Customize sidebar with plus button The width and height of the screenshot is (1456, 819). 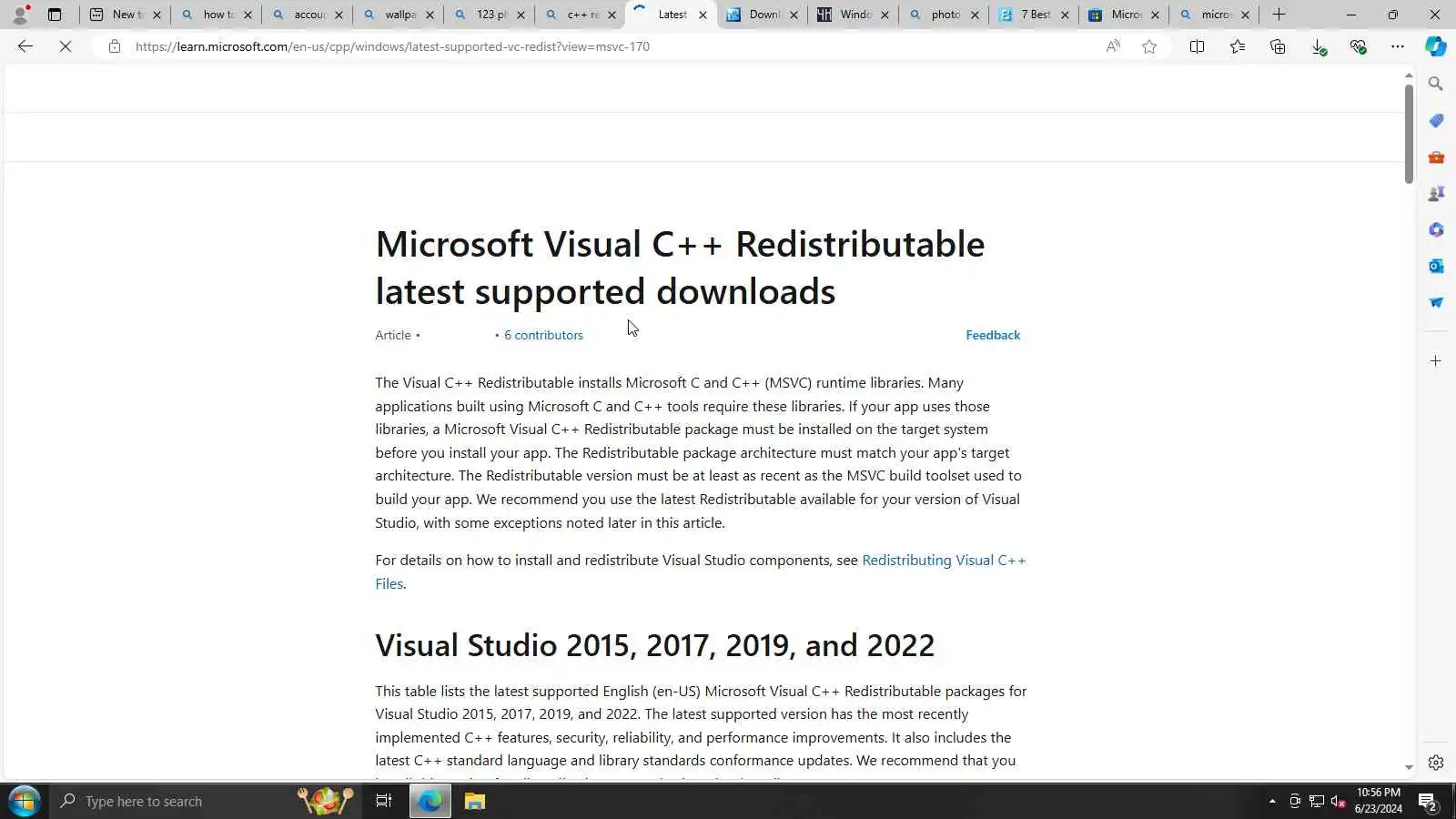(x=1436, y=361)
